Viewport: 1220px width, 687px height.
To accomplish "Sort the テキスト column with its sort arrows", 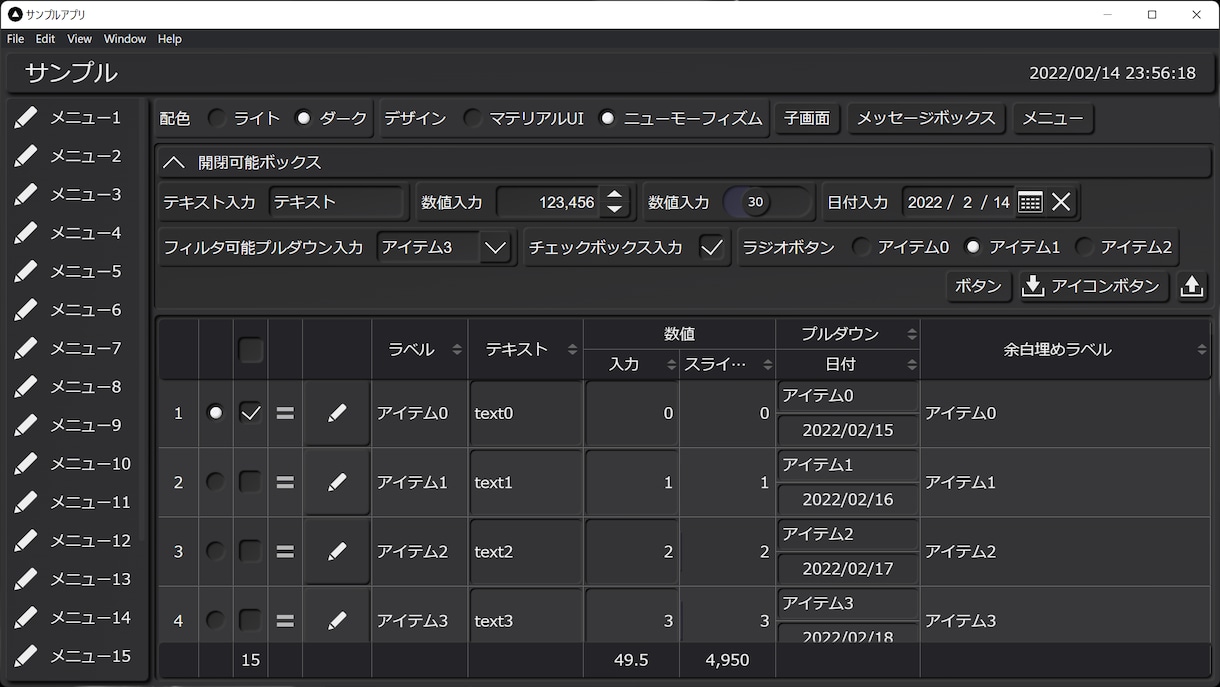I will click(x=572, y=350).
